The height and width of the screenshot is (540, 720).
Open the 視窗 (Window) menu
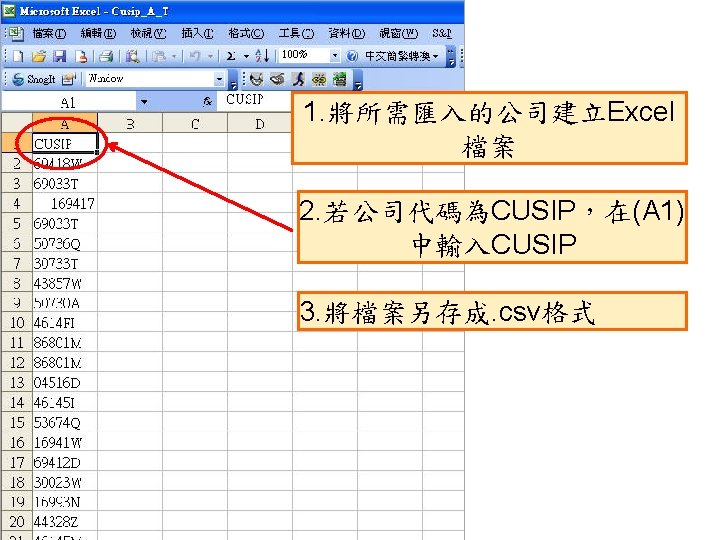tap(399, 34)
